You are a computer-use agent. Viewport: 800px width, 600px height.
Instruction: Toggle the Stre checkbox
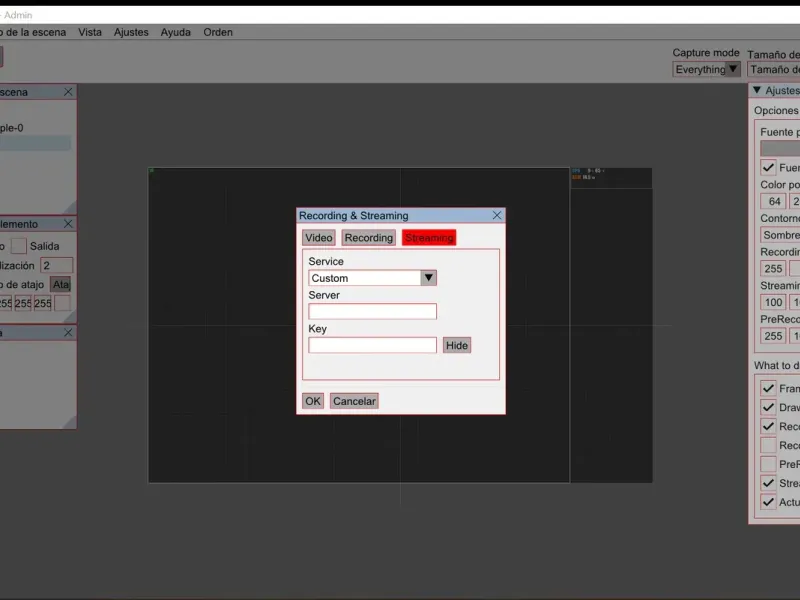tap(768, 483)
